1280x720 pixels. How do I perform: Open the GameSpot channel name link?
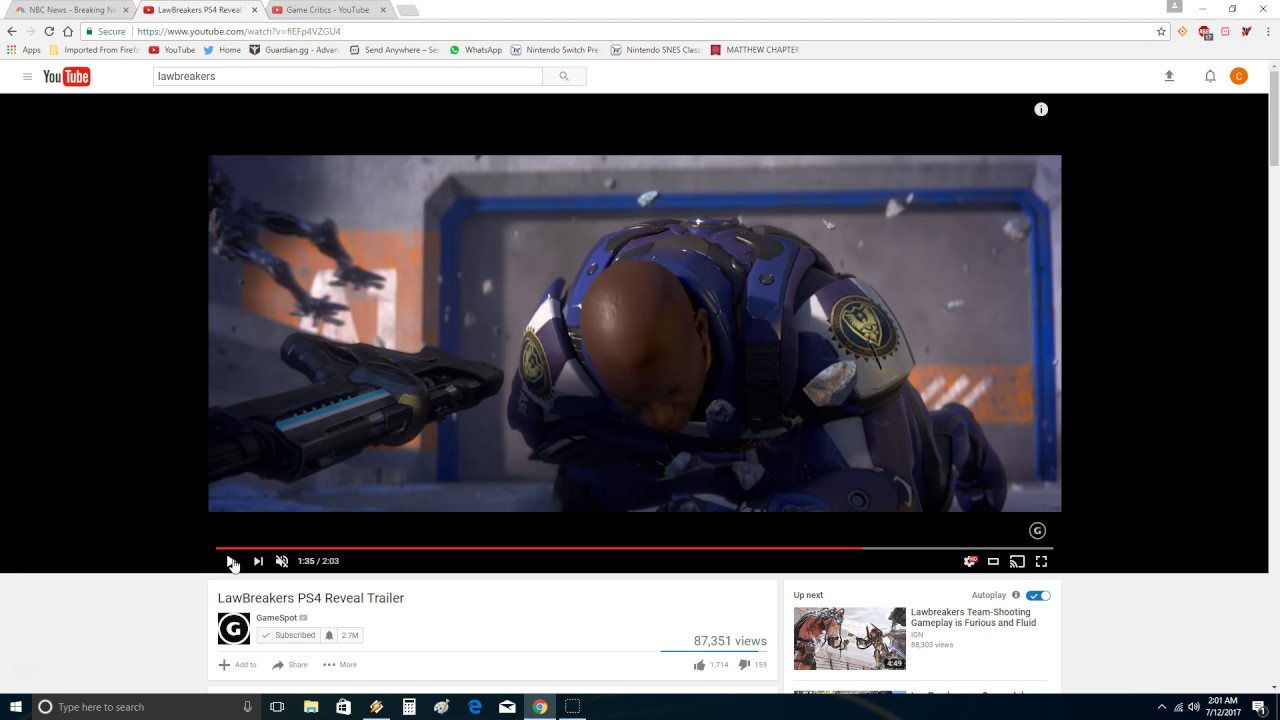tap(276, 618)
